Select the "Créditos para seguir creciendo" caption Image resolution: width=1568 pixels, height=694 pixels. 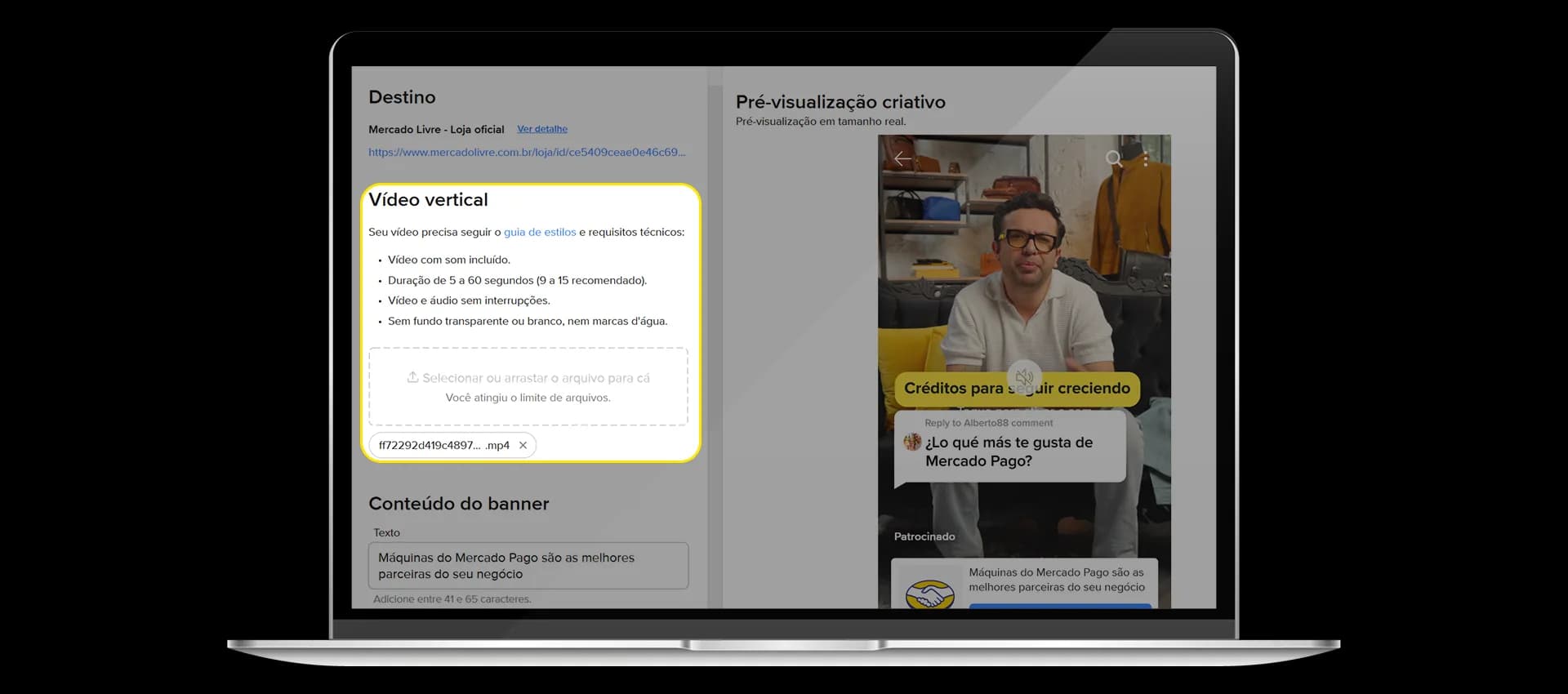pos(1017,389)
